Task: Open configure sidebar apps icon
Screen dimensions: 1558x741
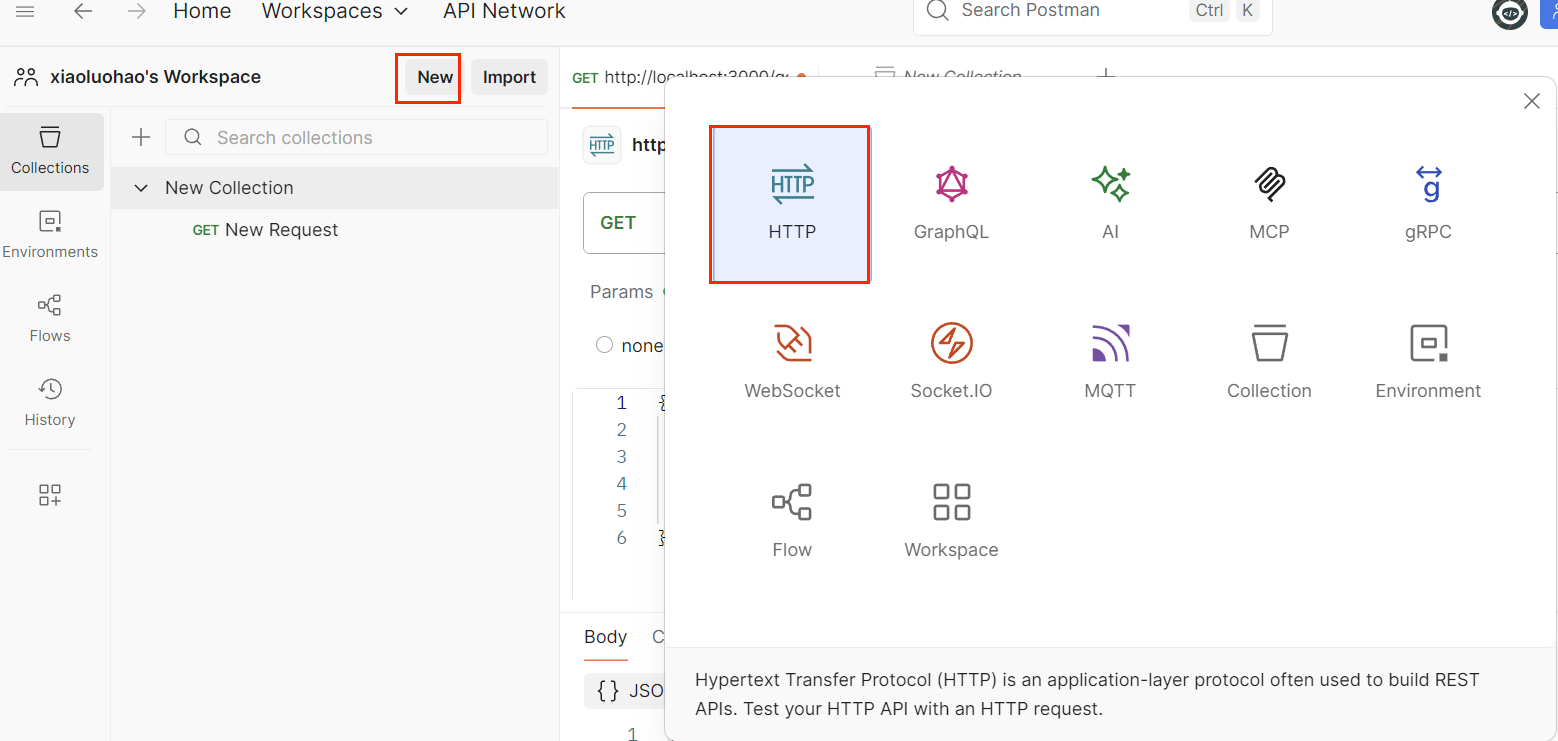Action: 50,494
